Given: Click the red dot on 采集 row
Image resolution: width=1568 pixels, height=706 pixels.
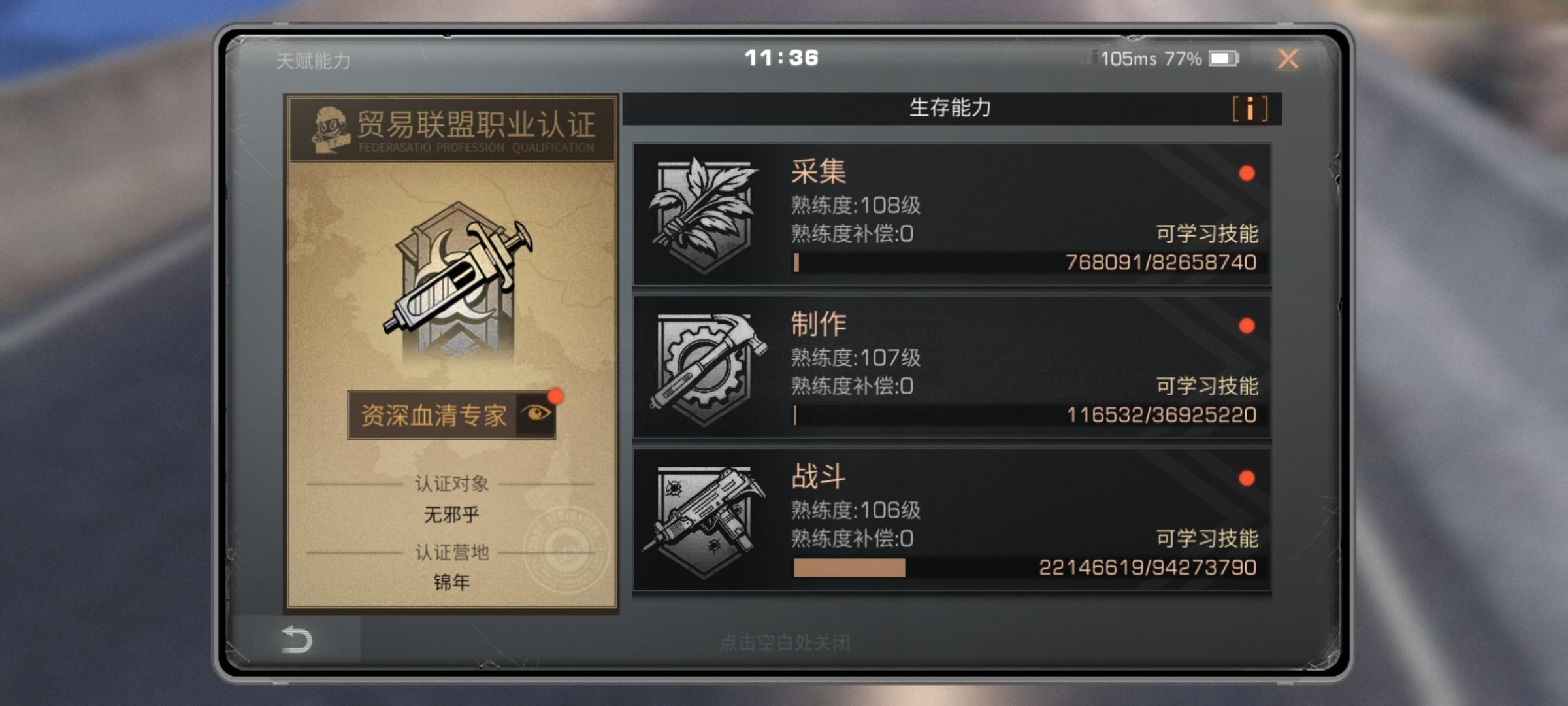Looking at the screenshot, I should click(x=1247, y=173).
